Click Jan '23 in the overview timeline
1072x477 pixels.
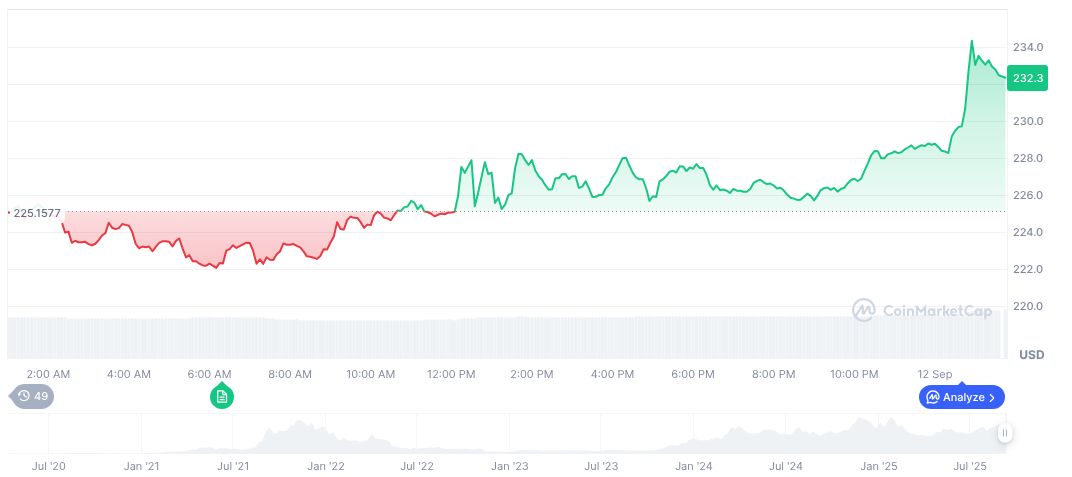pyautogui.click(x=509, y=466)
